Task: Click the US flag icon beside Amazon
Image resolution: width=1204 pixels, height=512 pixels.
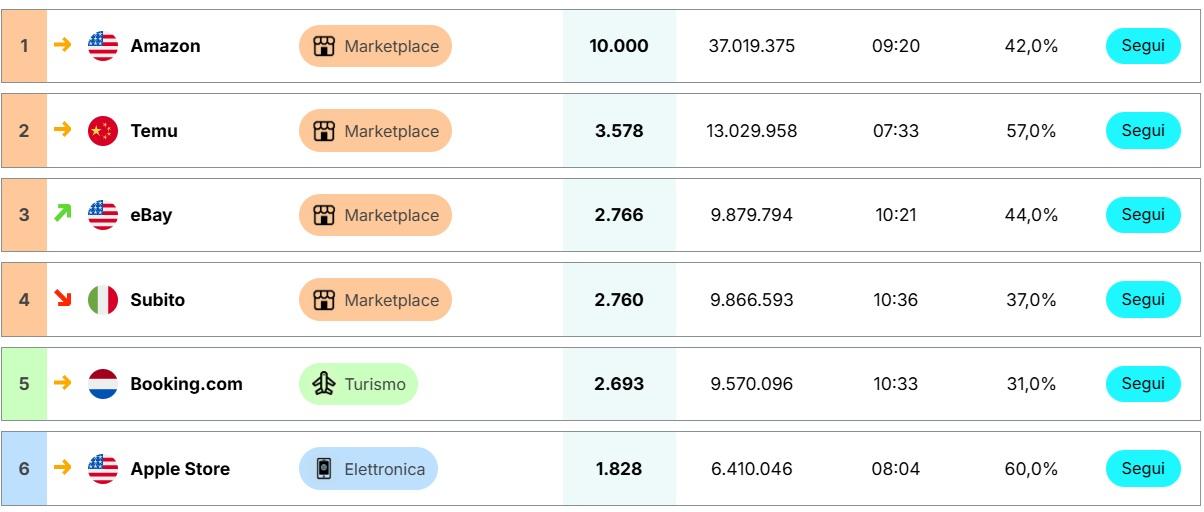Action: pos(103,46)
